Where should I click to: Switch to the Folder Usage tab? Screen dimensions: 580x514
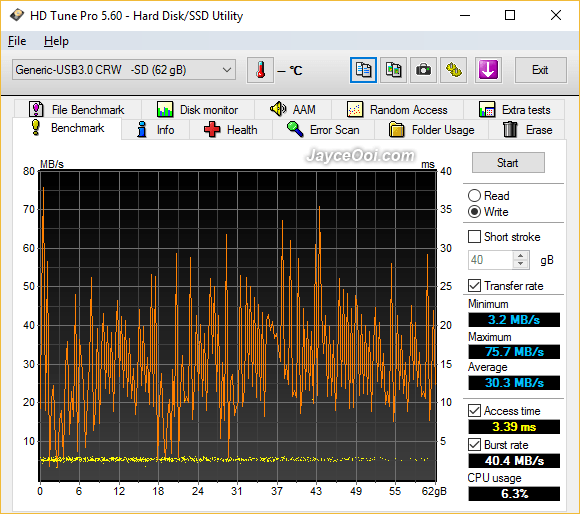432,130
